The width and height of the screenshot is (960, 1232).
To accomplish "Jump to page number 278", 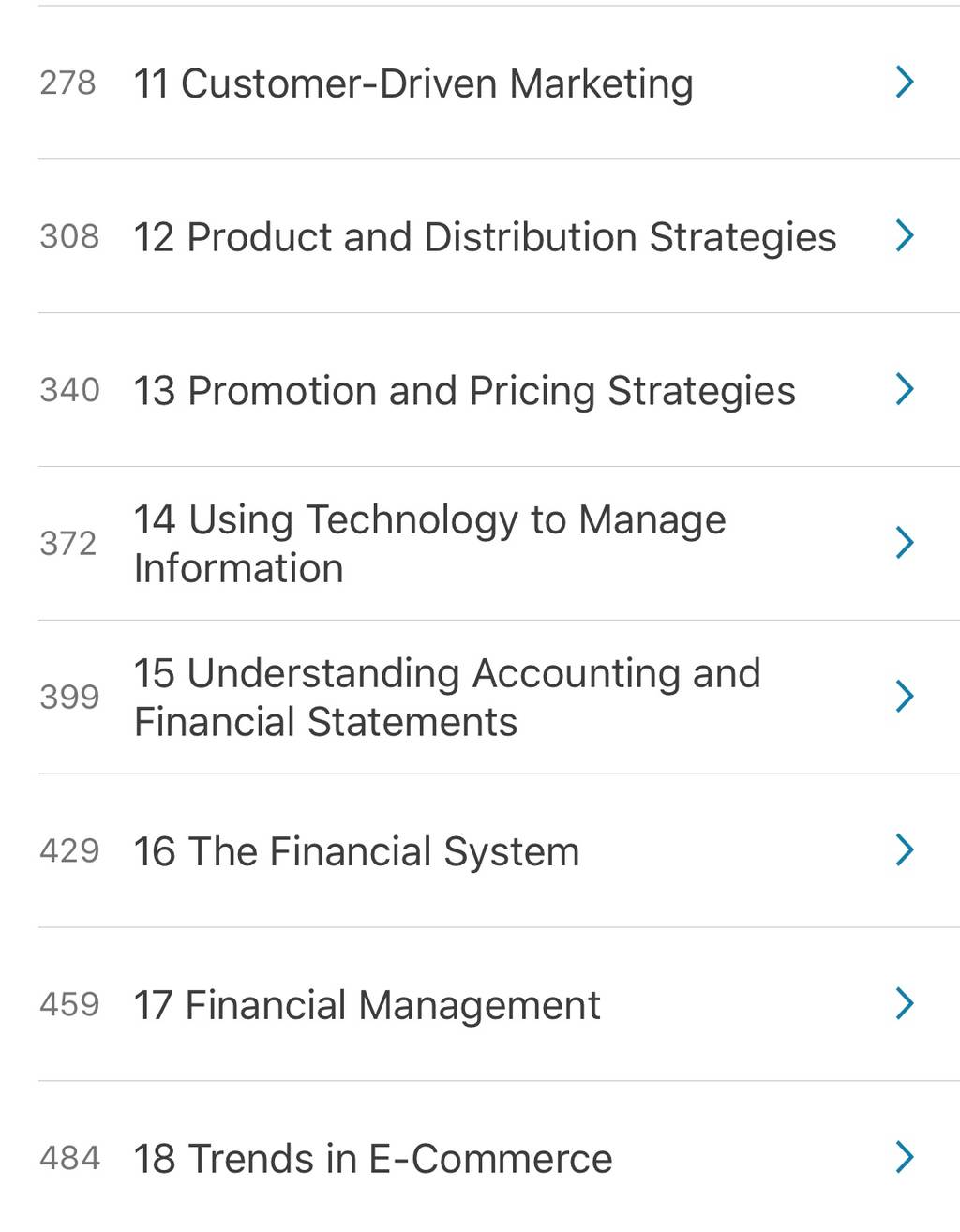I will [x=68, y=83].
